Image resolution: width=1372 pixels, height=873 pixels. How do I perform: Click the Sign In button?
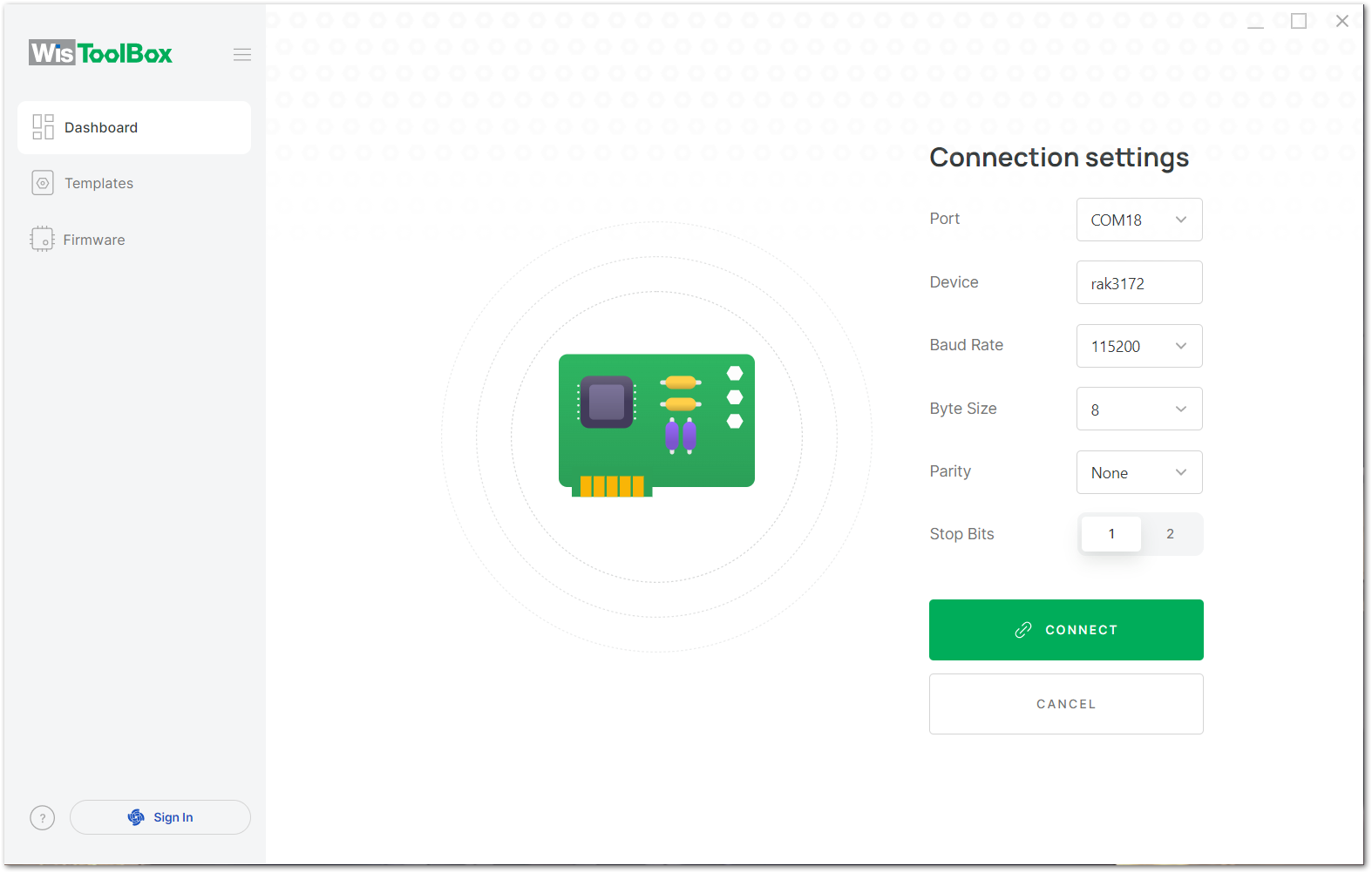(160, 817)
